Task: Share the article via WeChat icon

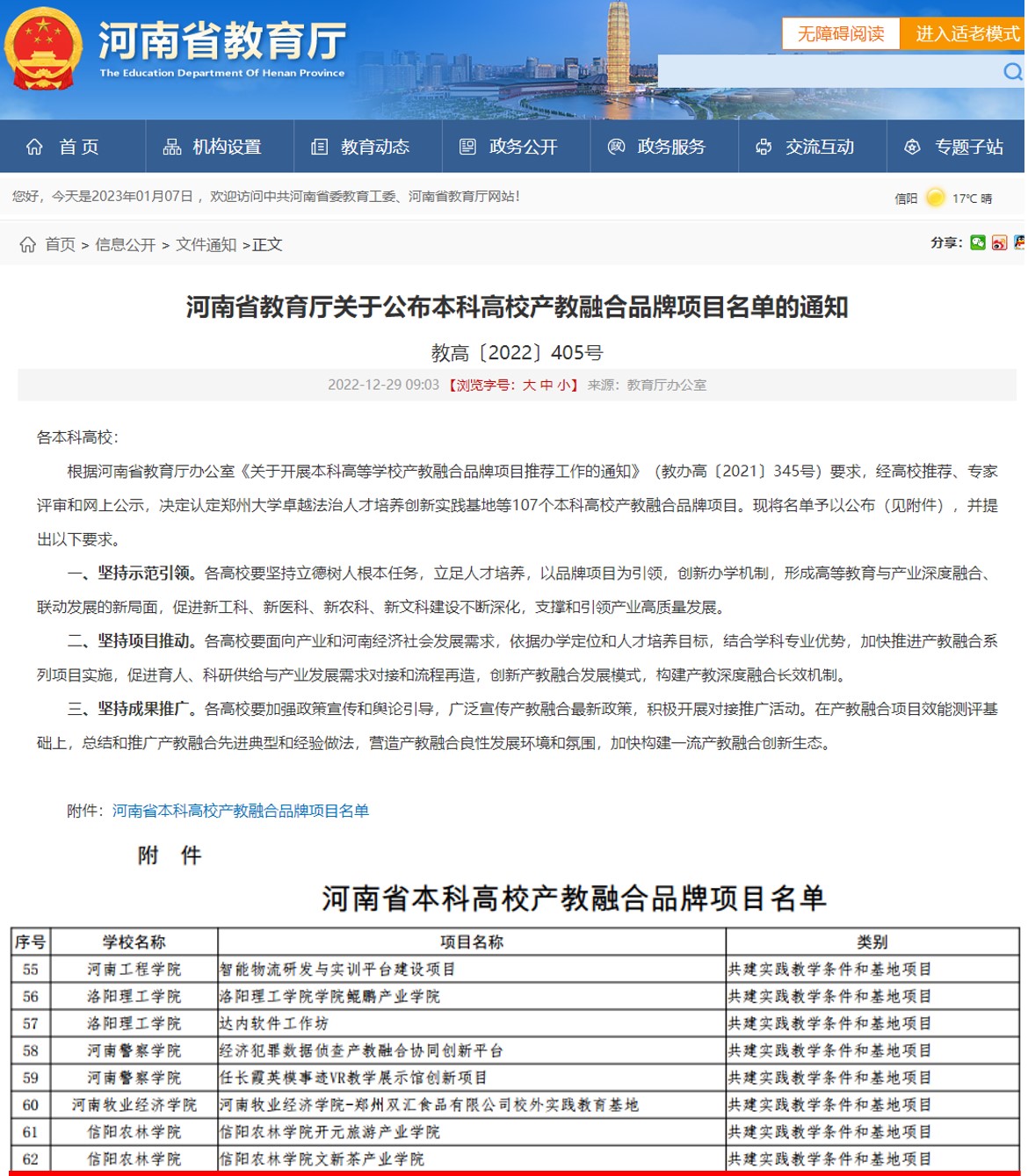Action: [978, 243]
